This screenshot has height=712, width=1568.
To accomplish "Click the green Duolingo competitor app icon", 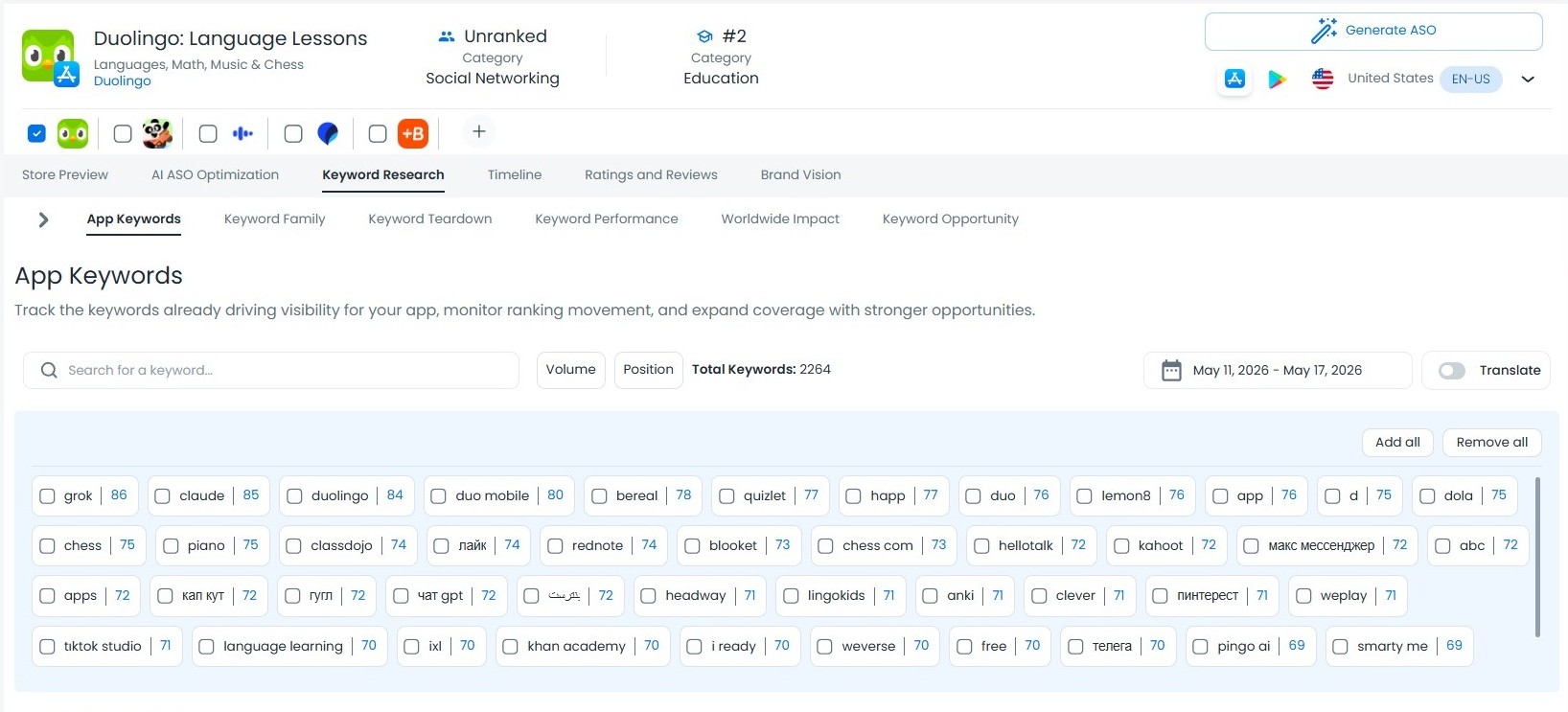I will coord(73,133).
